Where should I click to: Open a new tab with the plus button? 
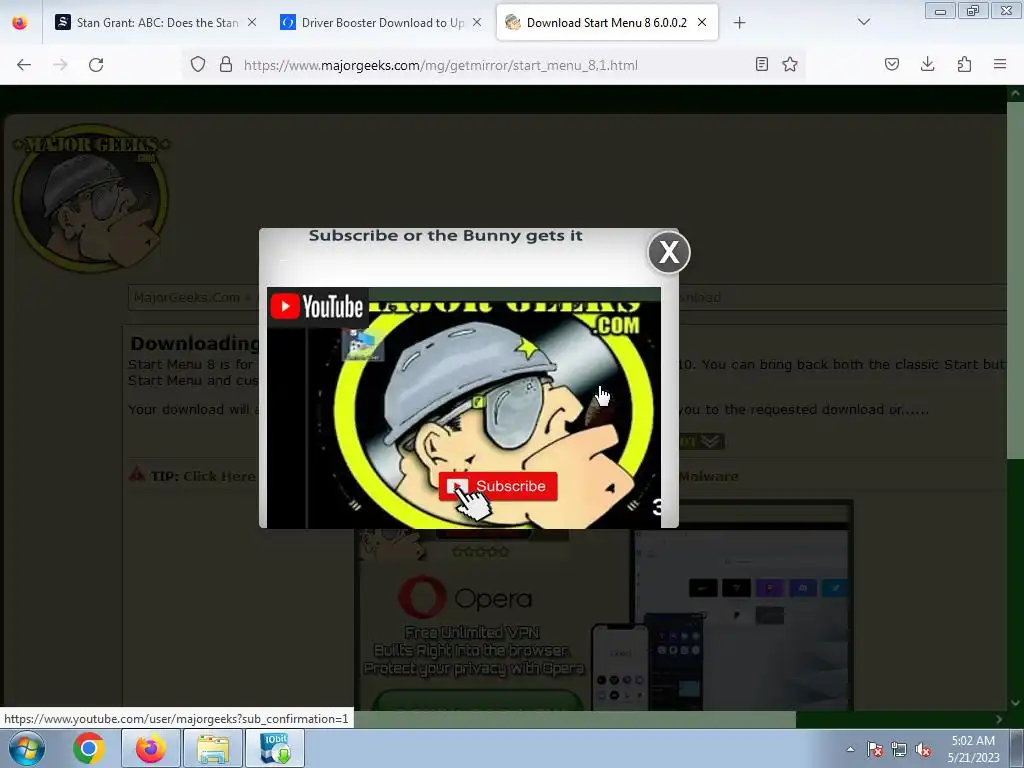click(x=739, y=23)
